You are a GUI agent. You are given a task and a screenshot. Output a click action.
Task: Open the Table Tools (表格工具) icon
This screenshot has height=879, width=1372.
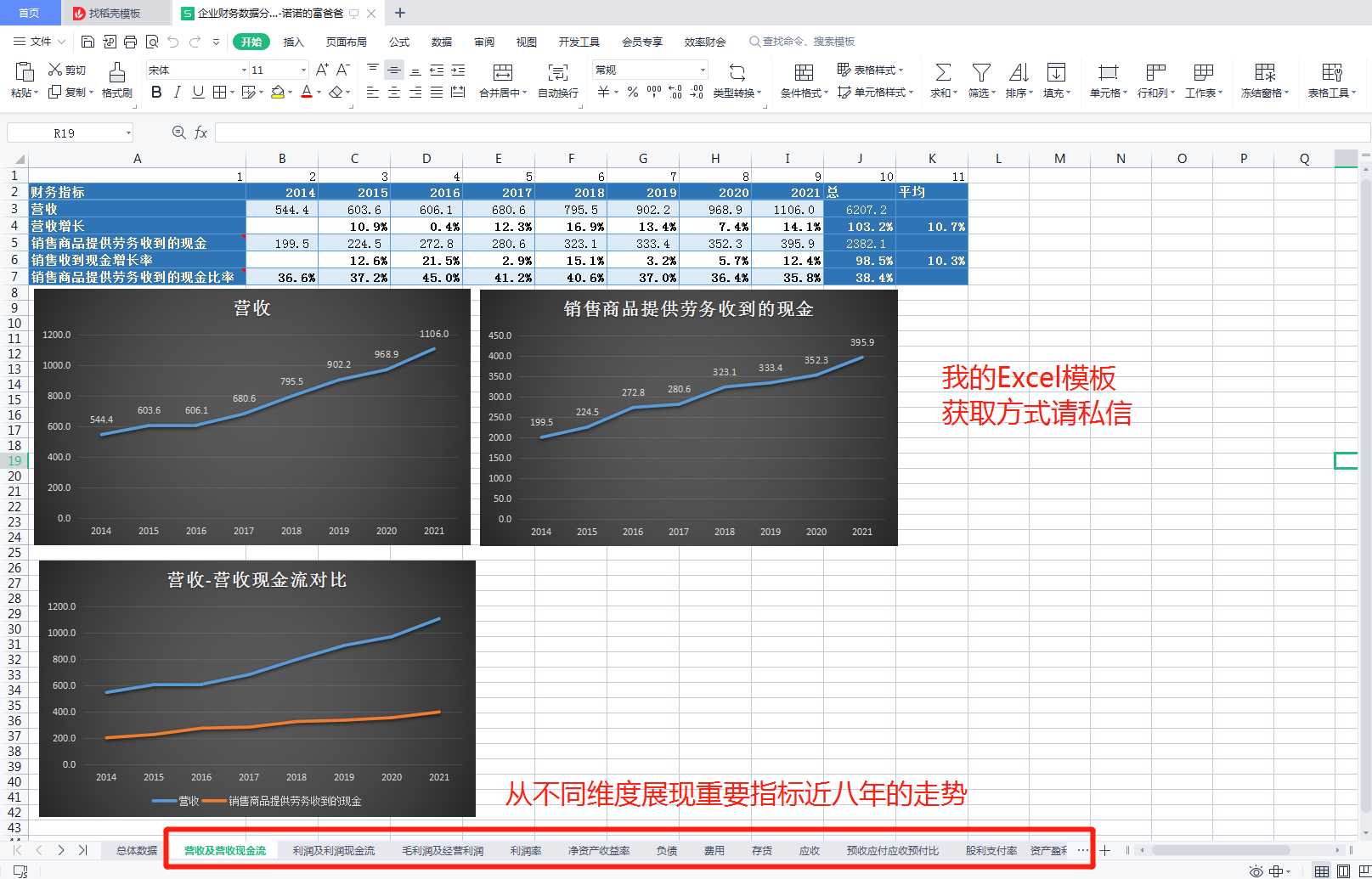pos(1331,72)
